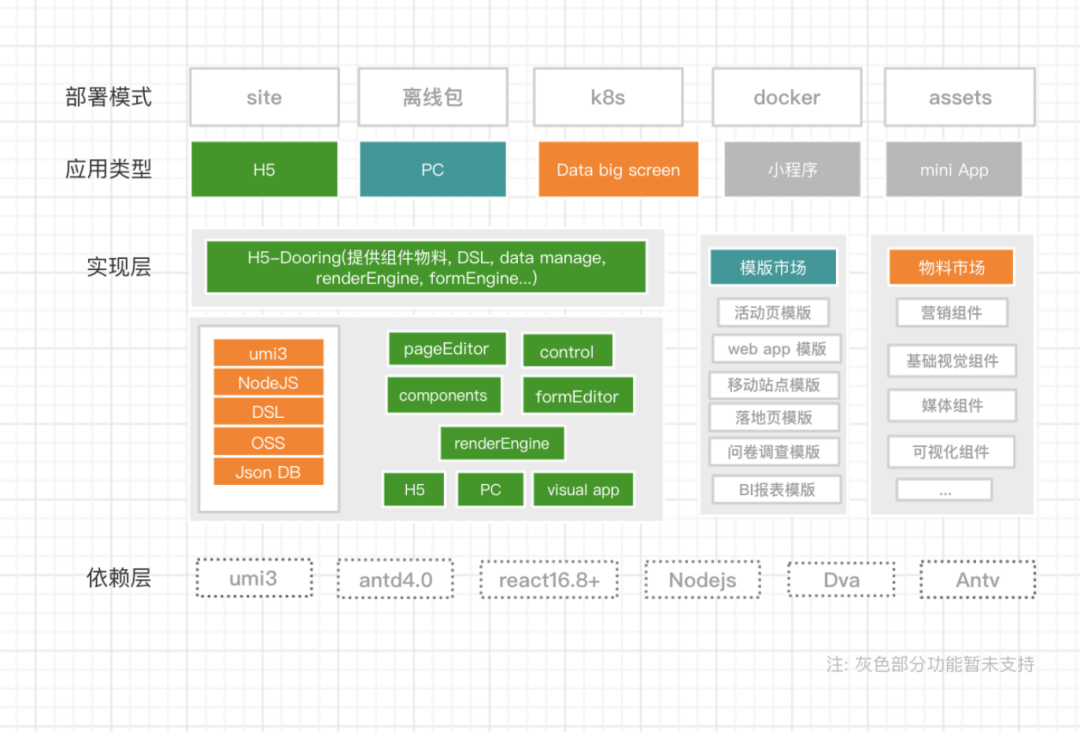Click the 小程序 application block
Image resolution: width=1080 pixels, height=732 pixels.
pyautogui.click(x=791, y=169)
